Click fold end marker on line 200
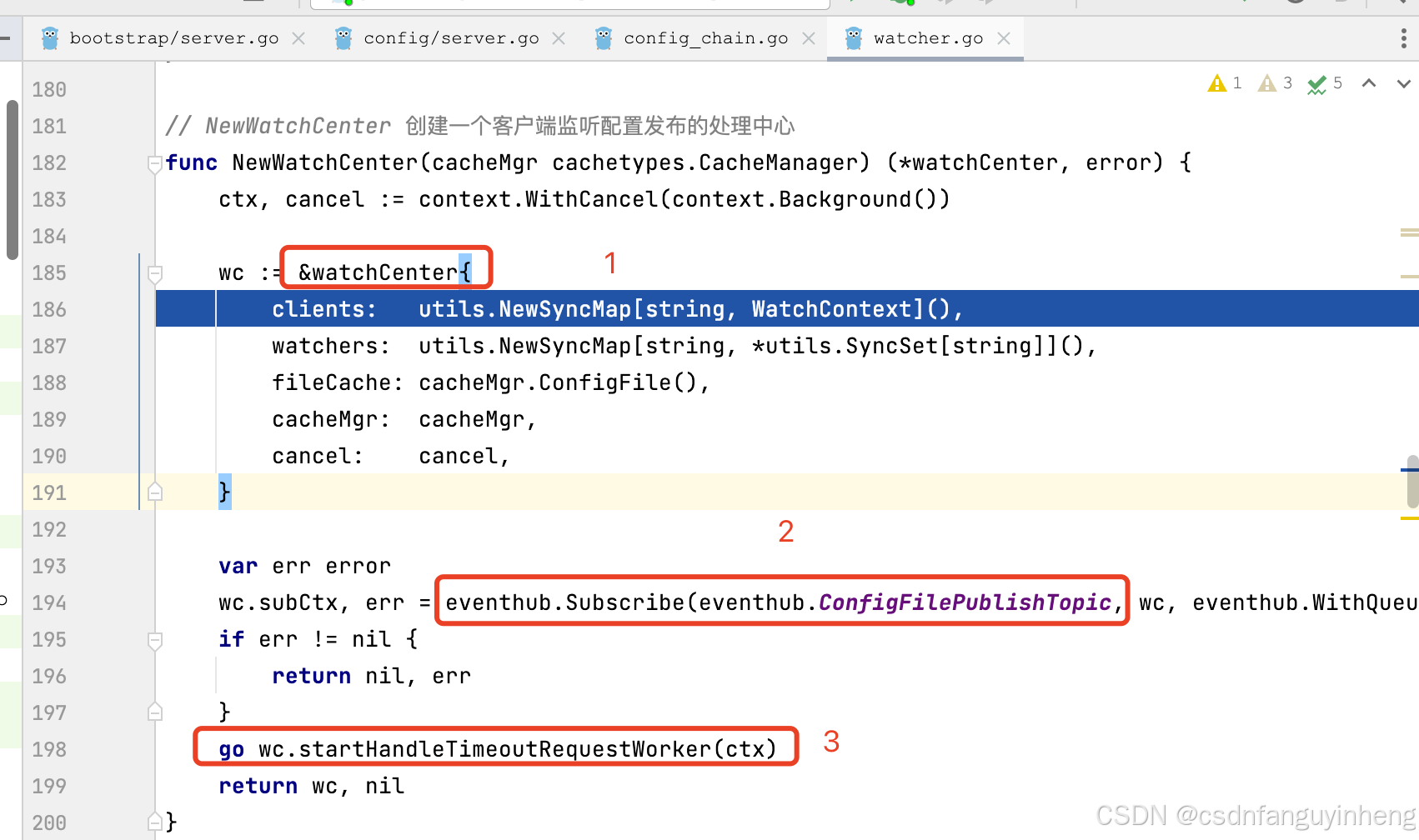The height and width of the screenshot is (840, 1419). (x=154, y=822)
